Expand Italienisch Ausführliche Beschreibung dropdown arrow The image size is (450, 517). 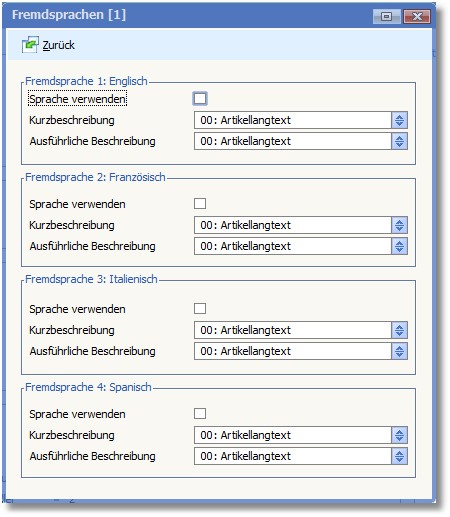(x=399, y=351)
